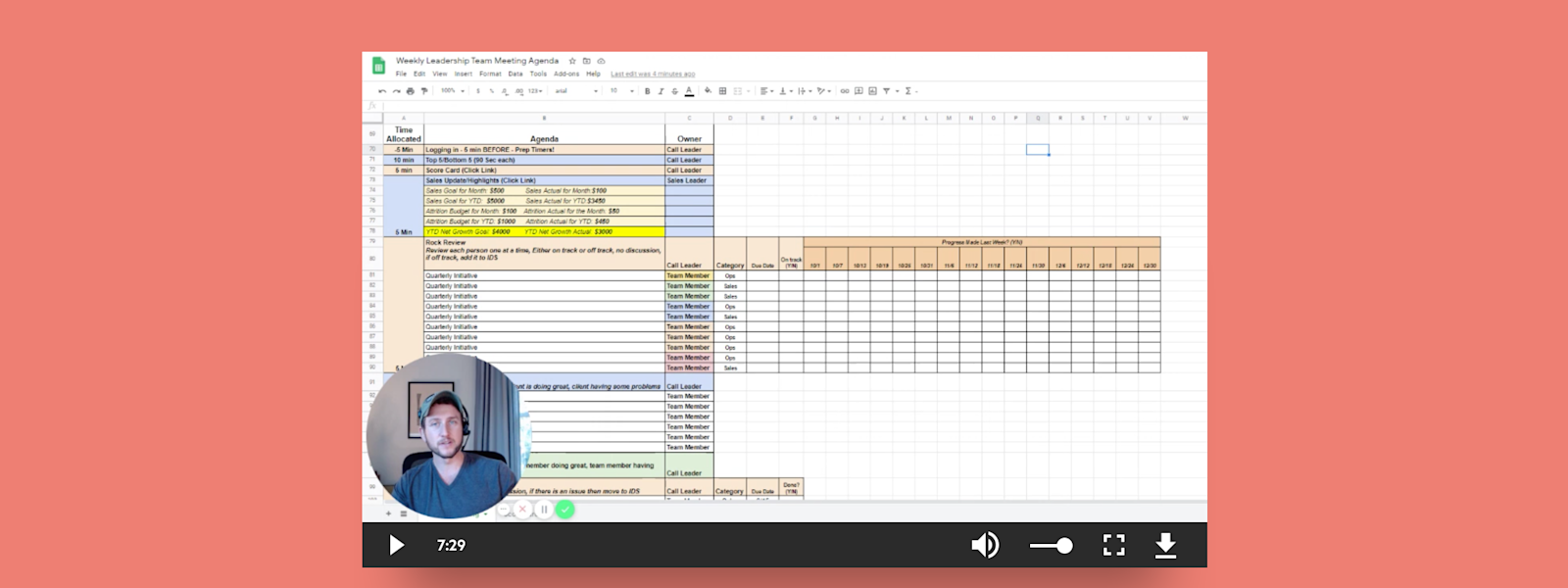Image resolution: width=1568 pixels, height=588 pixels.
Task: Open the File menu
Action: [401, 73]
